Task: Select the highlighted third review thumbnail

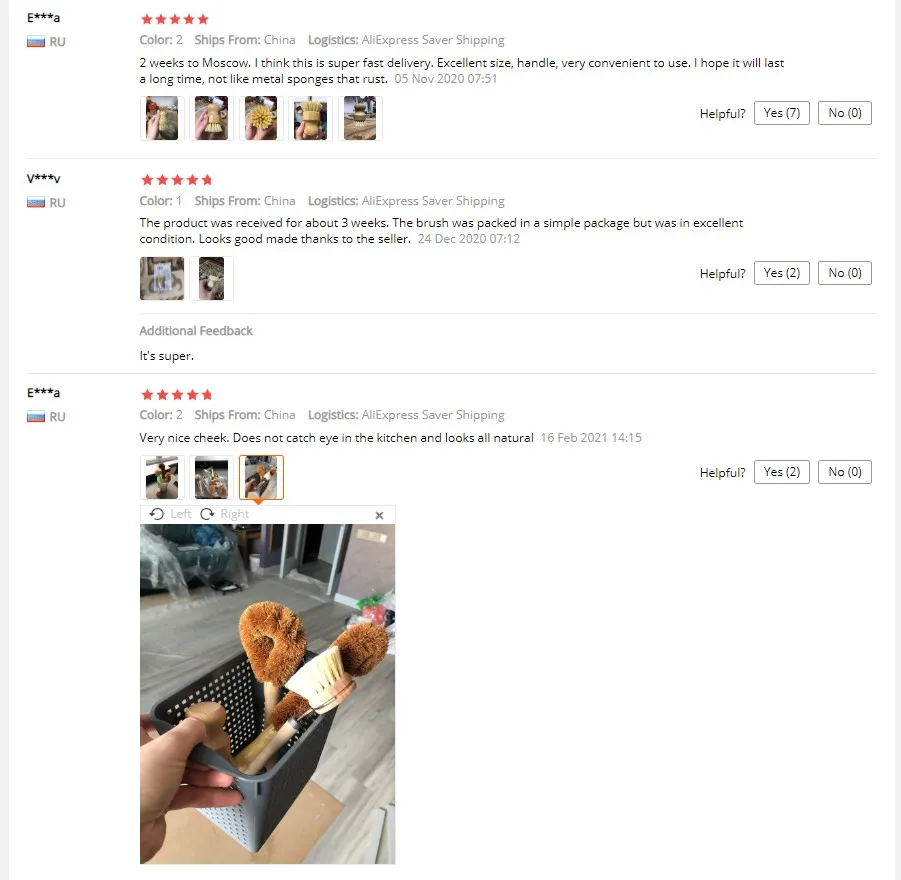Action: (x=261, y=477)
